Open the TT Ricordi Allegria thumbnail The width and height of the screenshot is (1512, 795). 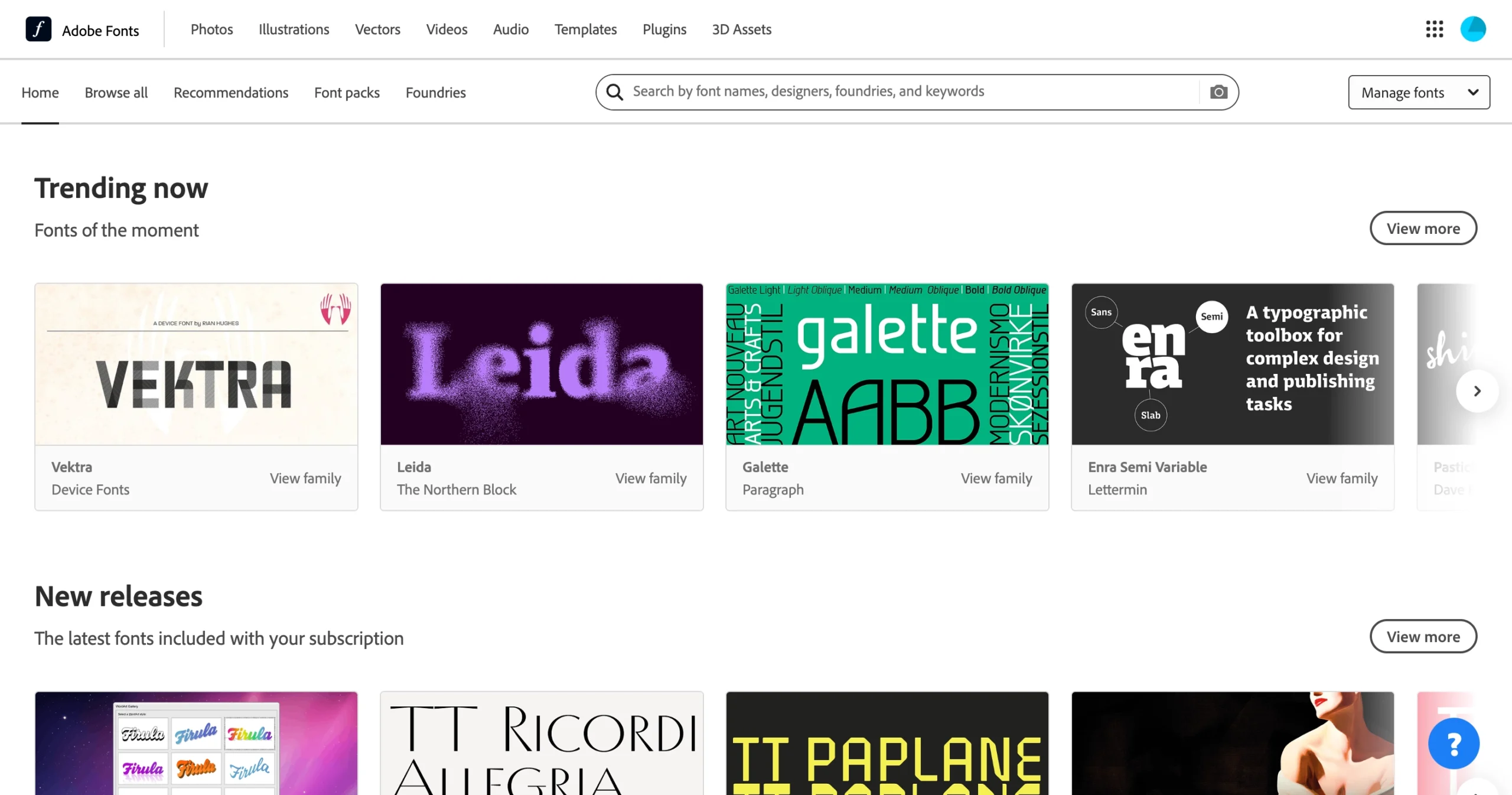point(542,744)
